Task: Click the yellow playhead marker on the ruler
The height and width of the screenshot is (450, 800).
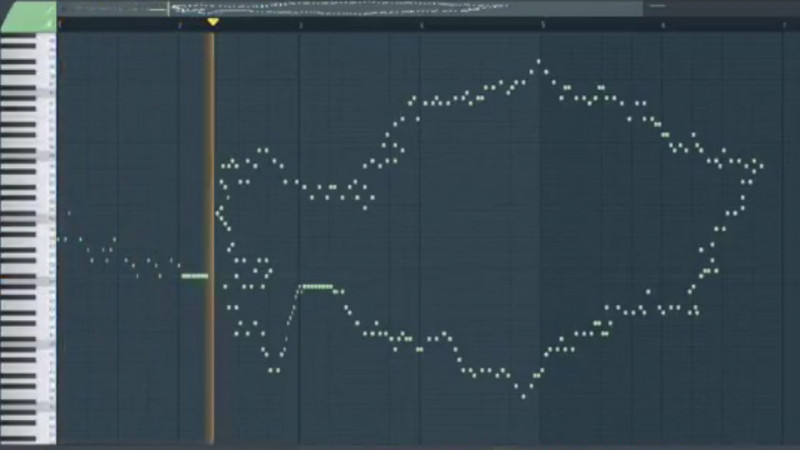Action: [212, 22]
